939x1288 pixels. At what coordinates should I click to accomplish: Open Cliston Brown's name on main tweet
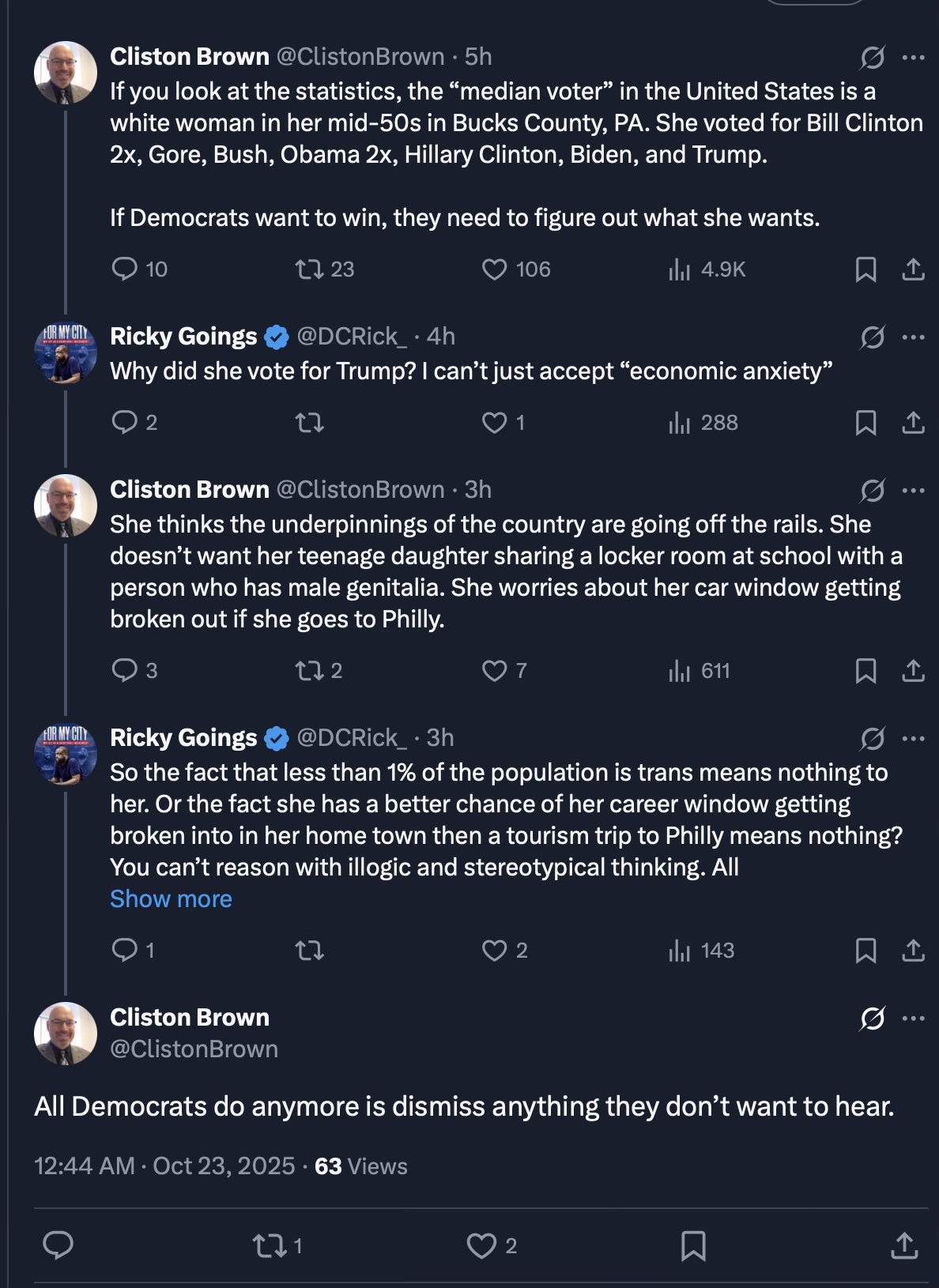tap(190, 1017)
